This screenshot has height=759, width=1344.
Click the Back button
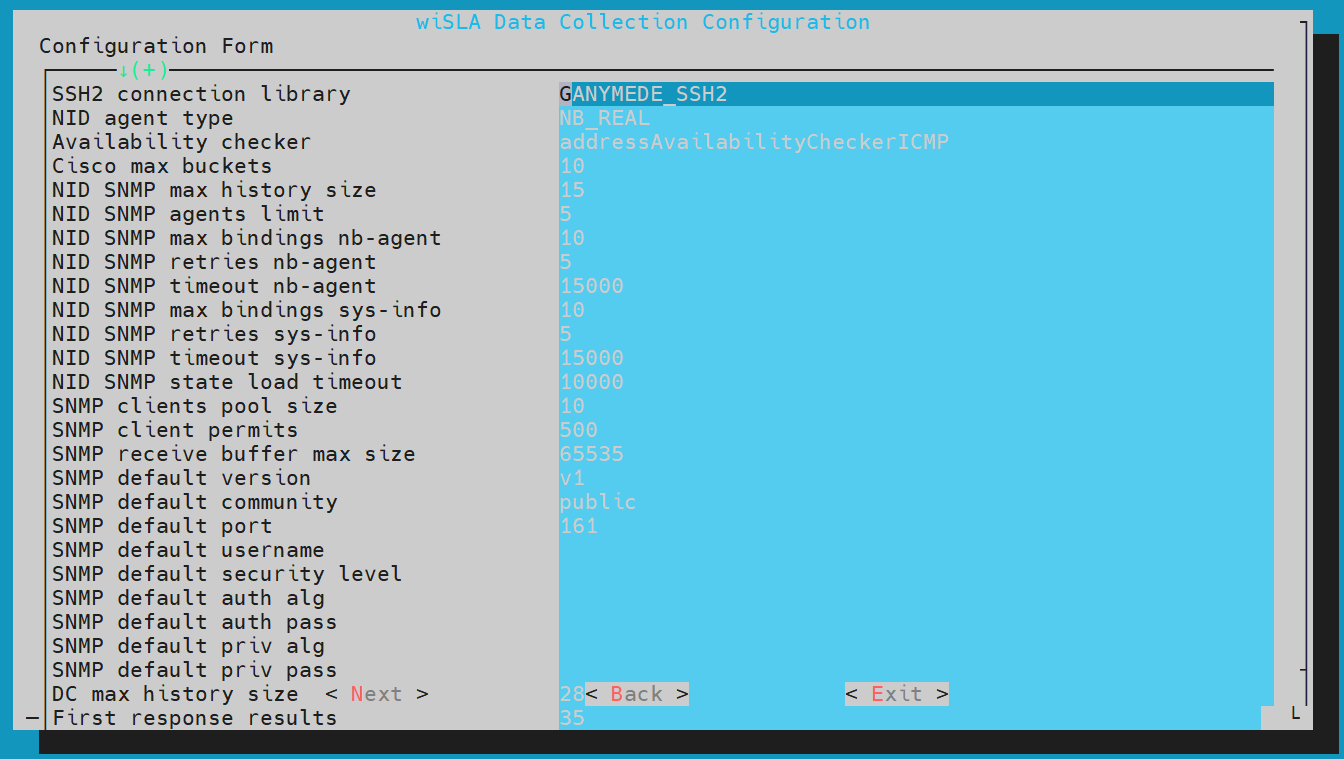[x=636, y=694]
